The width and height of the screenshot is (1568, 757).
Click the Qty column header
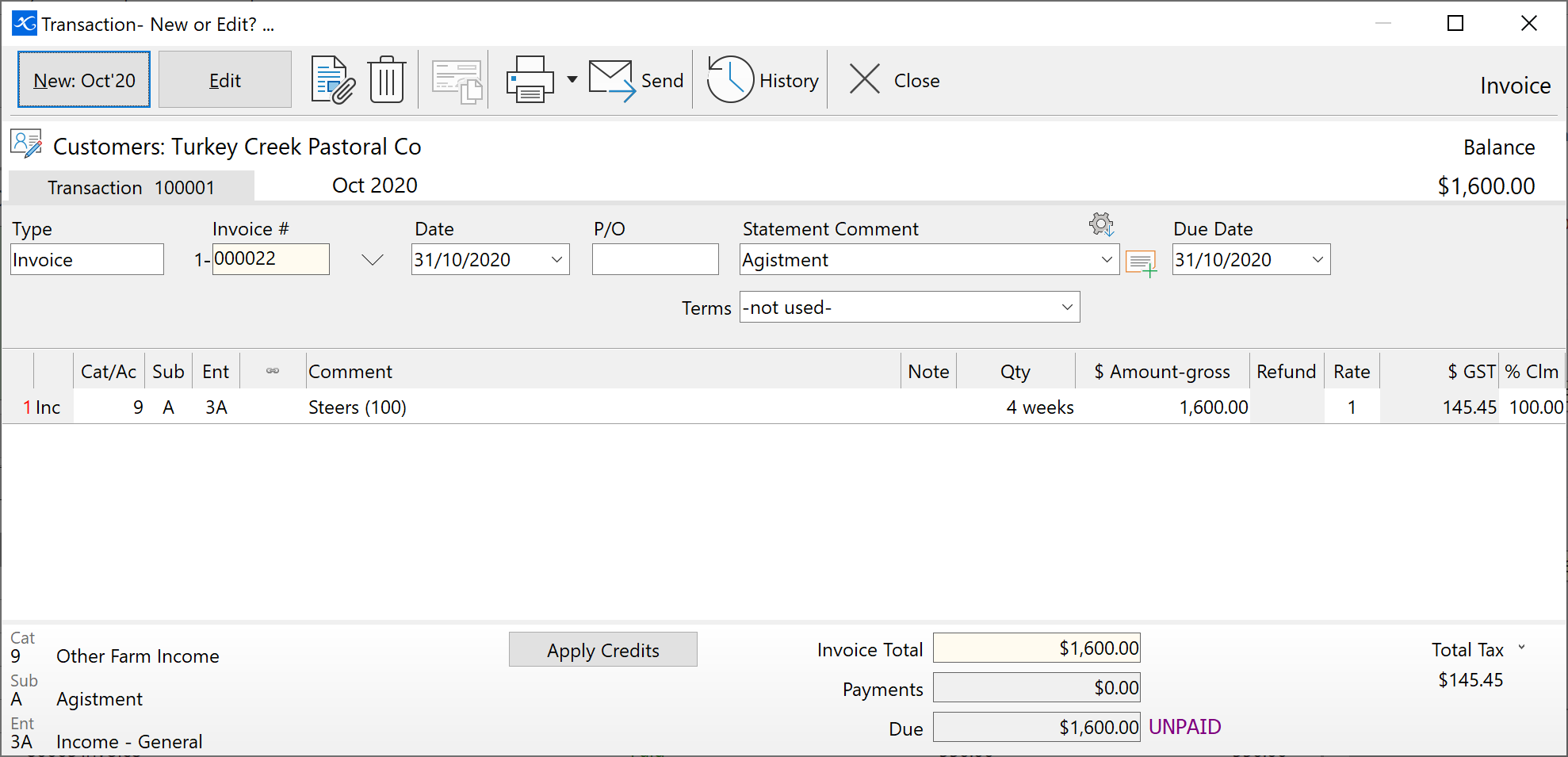point(1015,371)
